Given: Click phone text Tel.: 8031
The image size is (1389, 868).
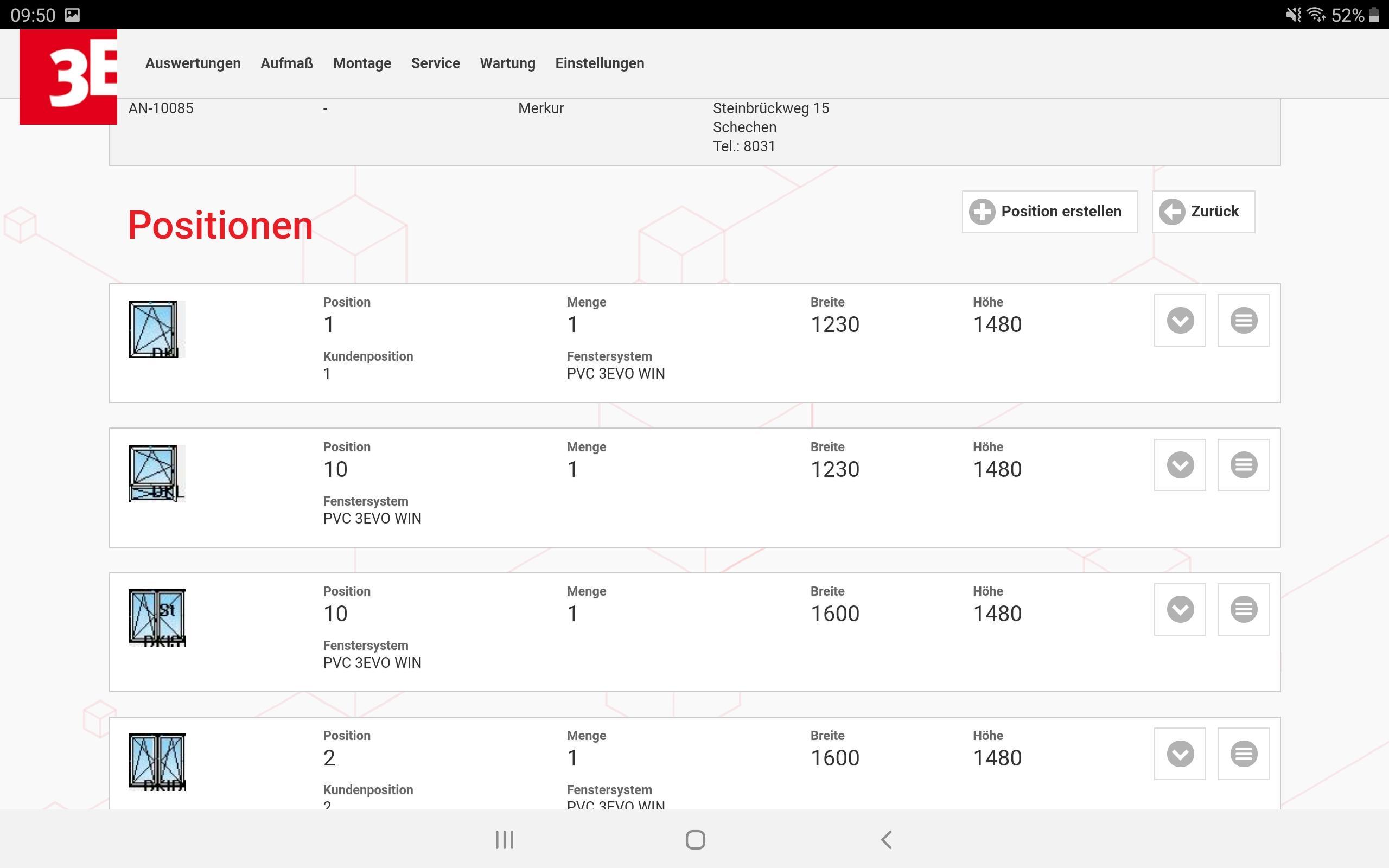Looking at the screenshot, I should pyautogui.click(x=744, y=146).
